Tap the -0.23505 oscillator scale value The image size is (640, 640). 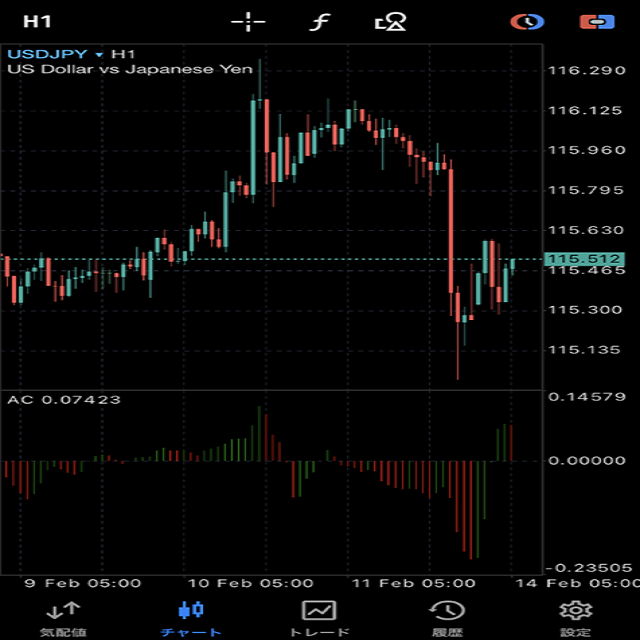point(588,568)
